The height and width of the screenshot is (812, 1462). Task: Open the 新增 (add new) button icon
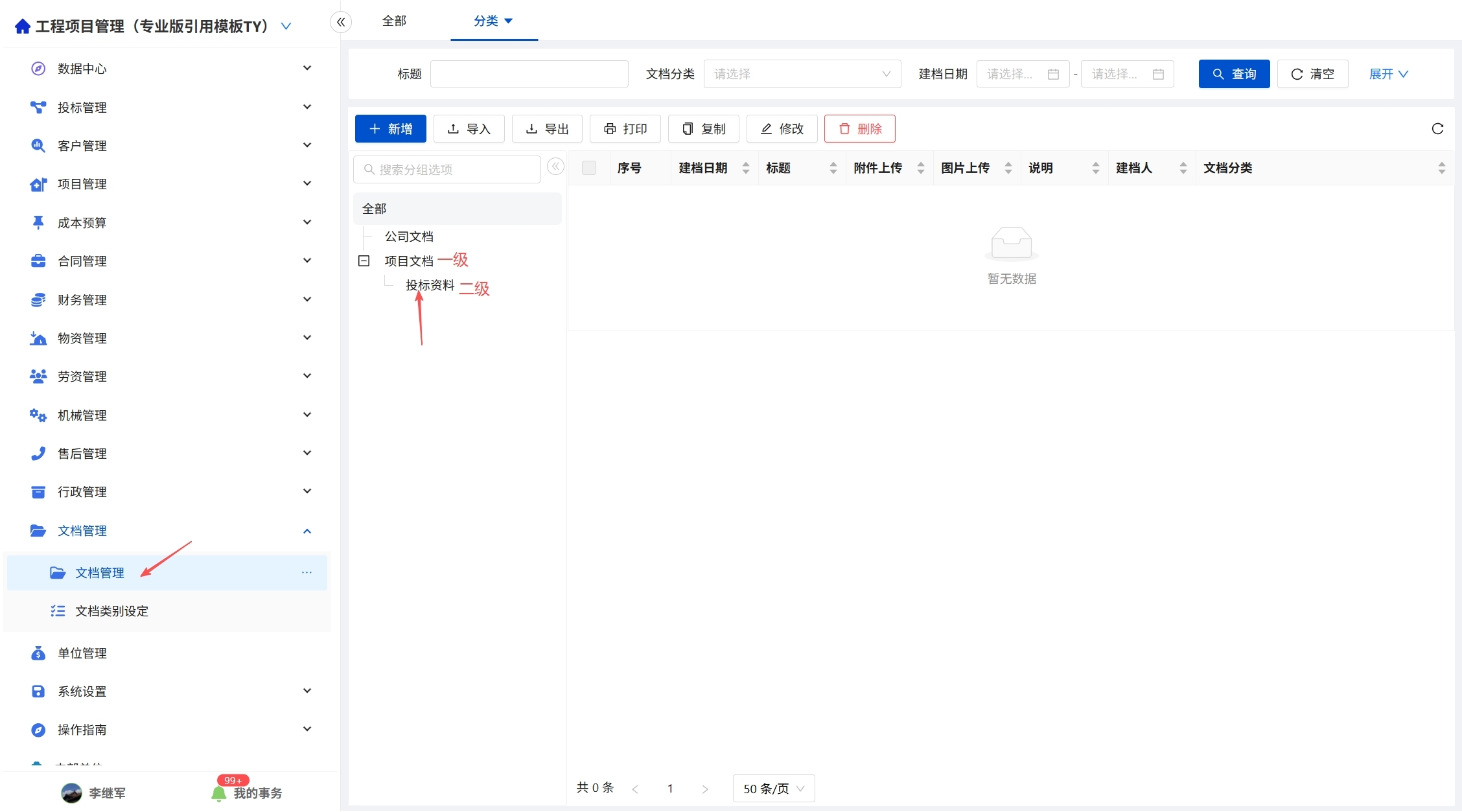click(375, 128)
